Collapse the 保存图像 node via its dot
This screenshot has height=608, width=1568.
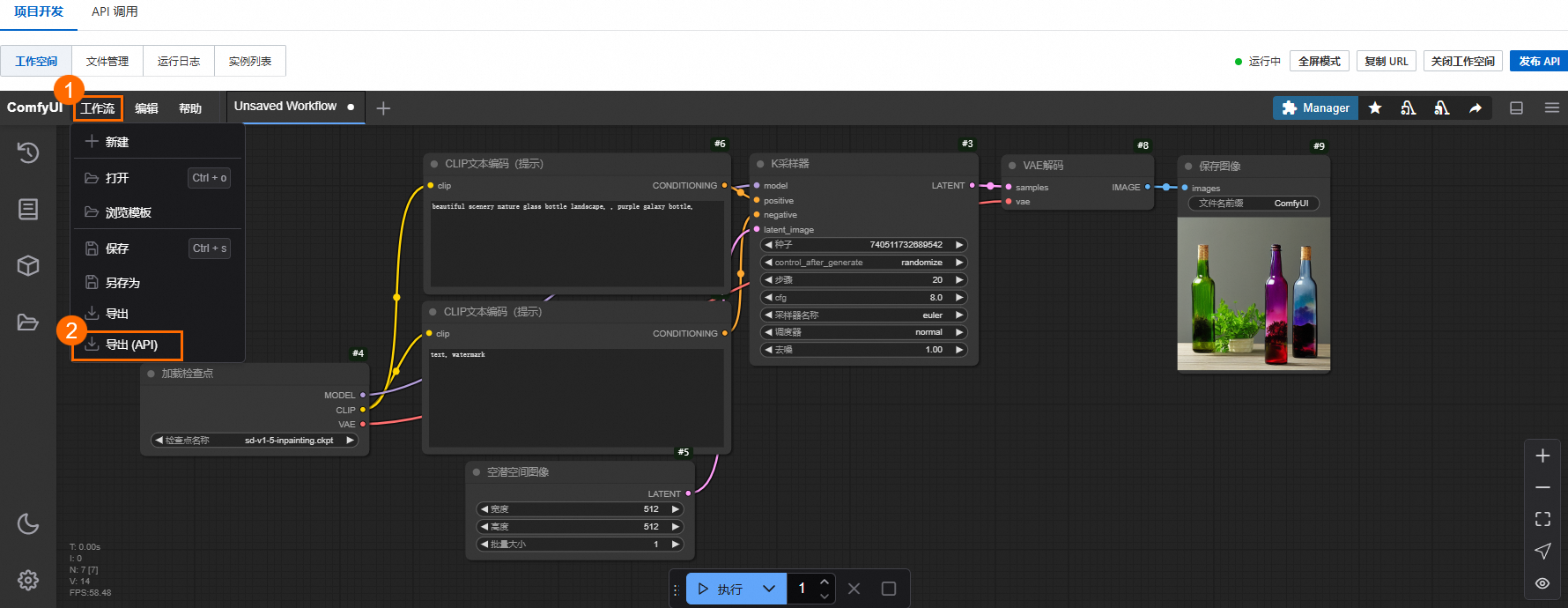coord(1188,167)
